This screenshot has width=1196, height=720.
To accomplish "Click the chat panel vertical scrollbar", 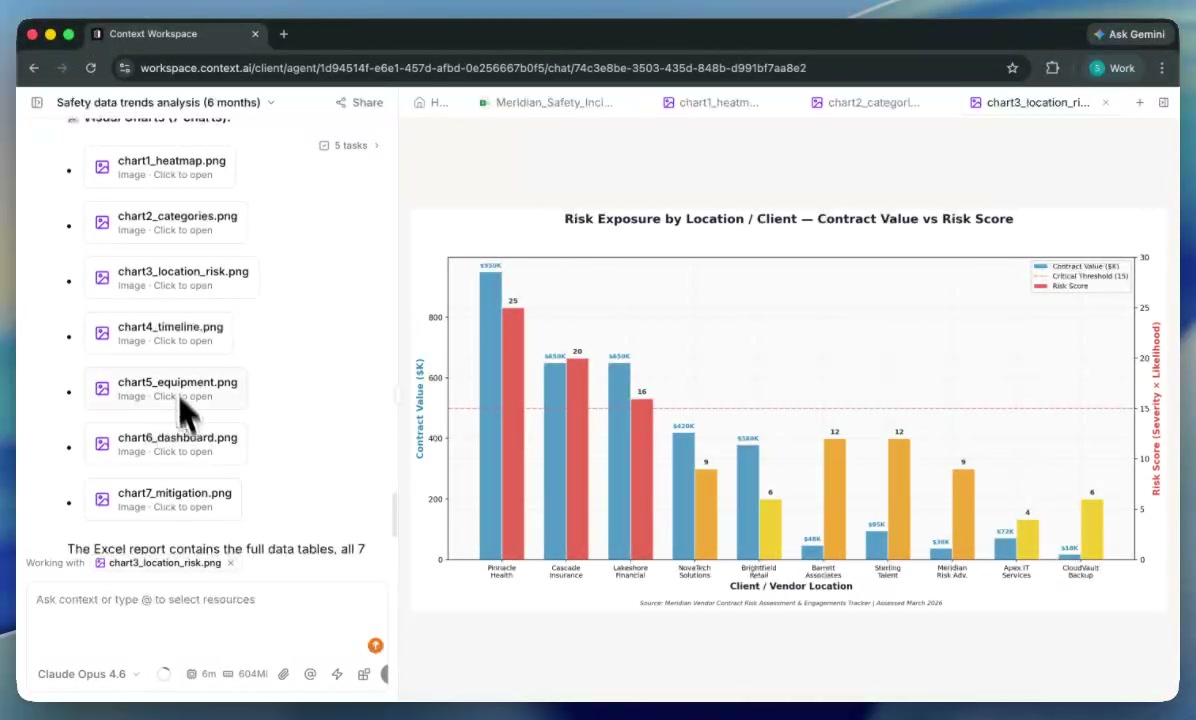I will coord(394,515).
